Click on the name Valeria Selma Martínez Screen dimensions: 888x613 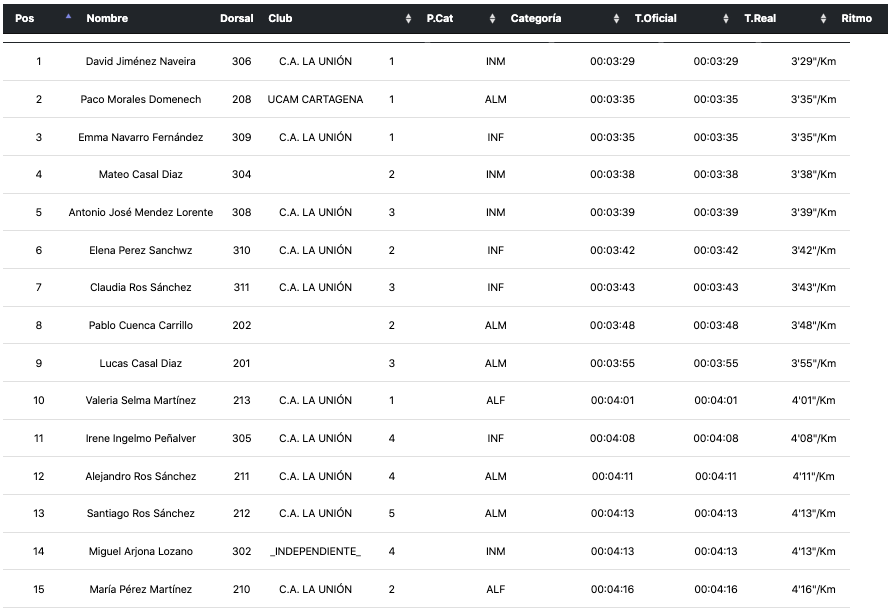[140, 401]
